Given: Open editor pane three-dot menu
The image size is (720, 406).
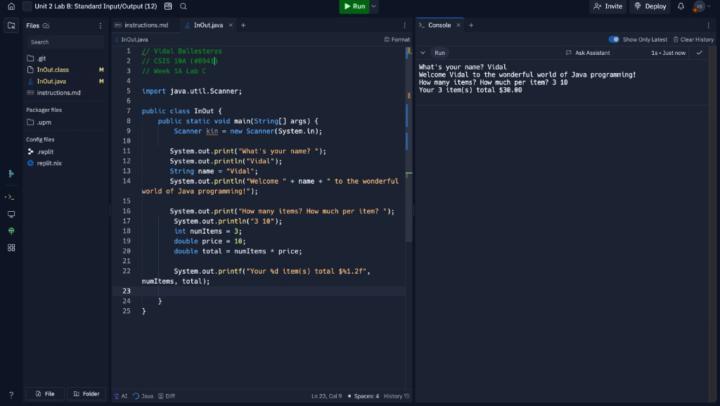Looking at the screenshot, I should coord(405,25).
